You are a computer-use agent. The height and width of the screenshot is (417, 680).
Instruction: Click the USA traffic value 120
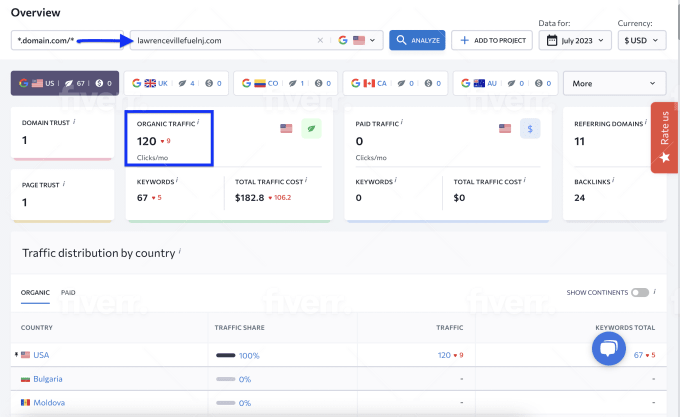(444, 355)
